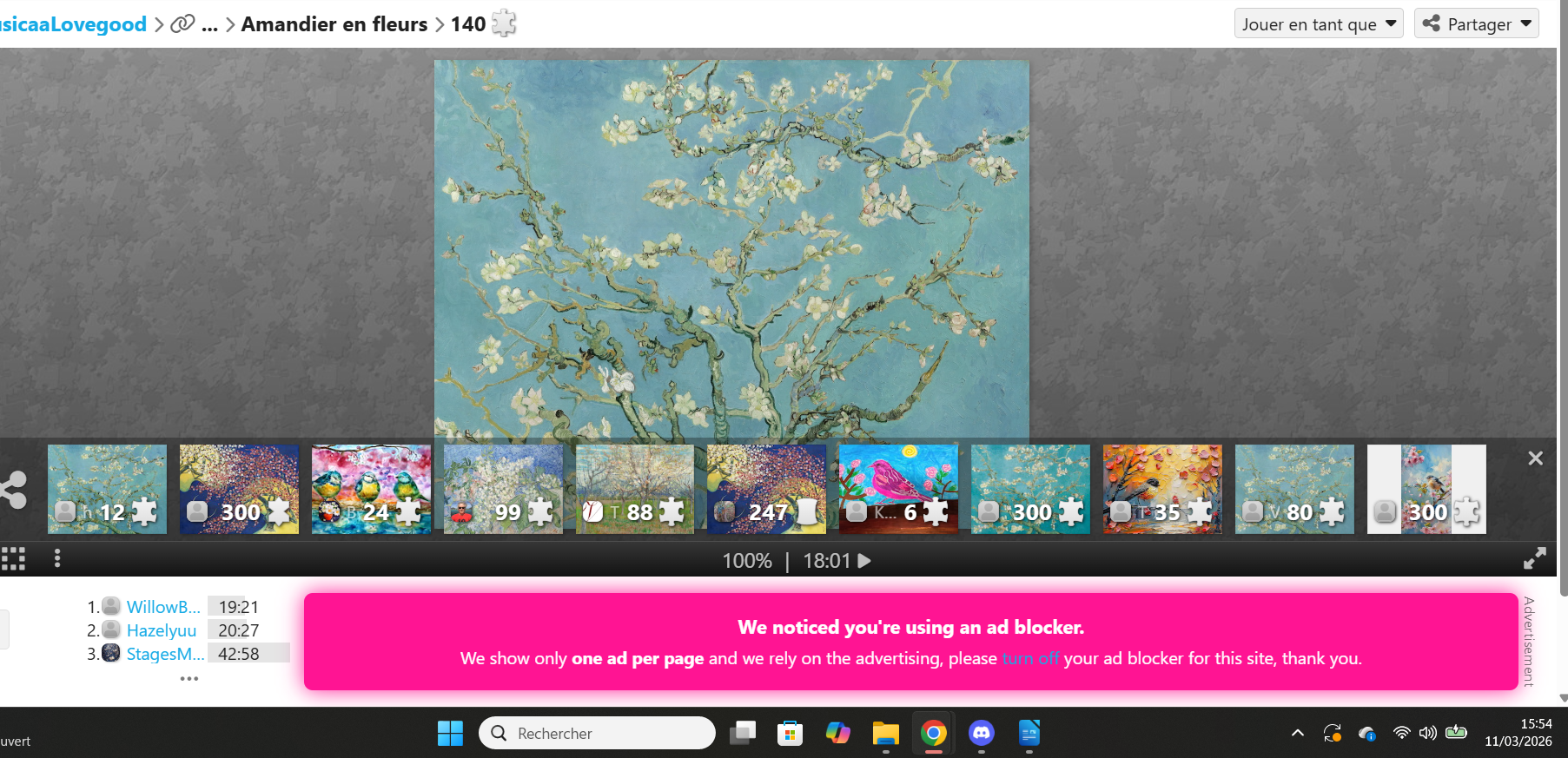Viewport: 1568px width, 758px height.
Task: Click the battery status tray icon
Action: [1457, 733]
